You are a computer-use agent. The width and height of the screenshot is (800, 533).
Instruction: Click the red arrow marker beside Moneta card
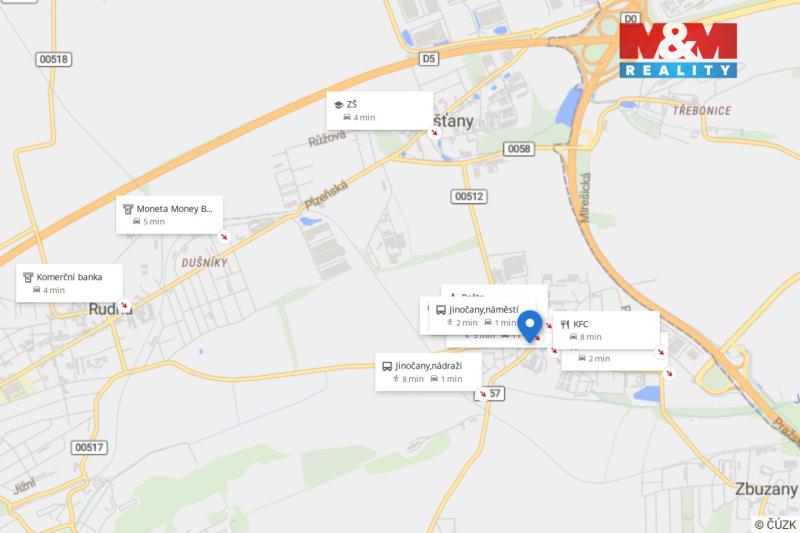pyautogui.click(x=223, y=237)
